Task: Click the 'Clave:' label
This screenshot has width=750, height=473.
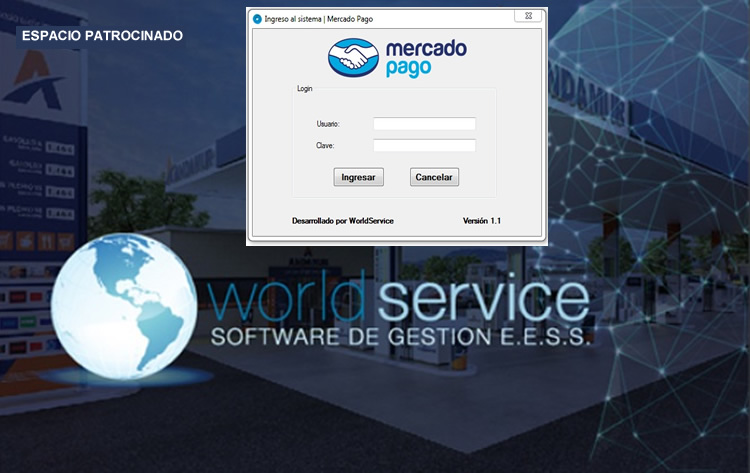Action: (325, 145)
